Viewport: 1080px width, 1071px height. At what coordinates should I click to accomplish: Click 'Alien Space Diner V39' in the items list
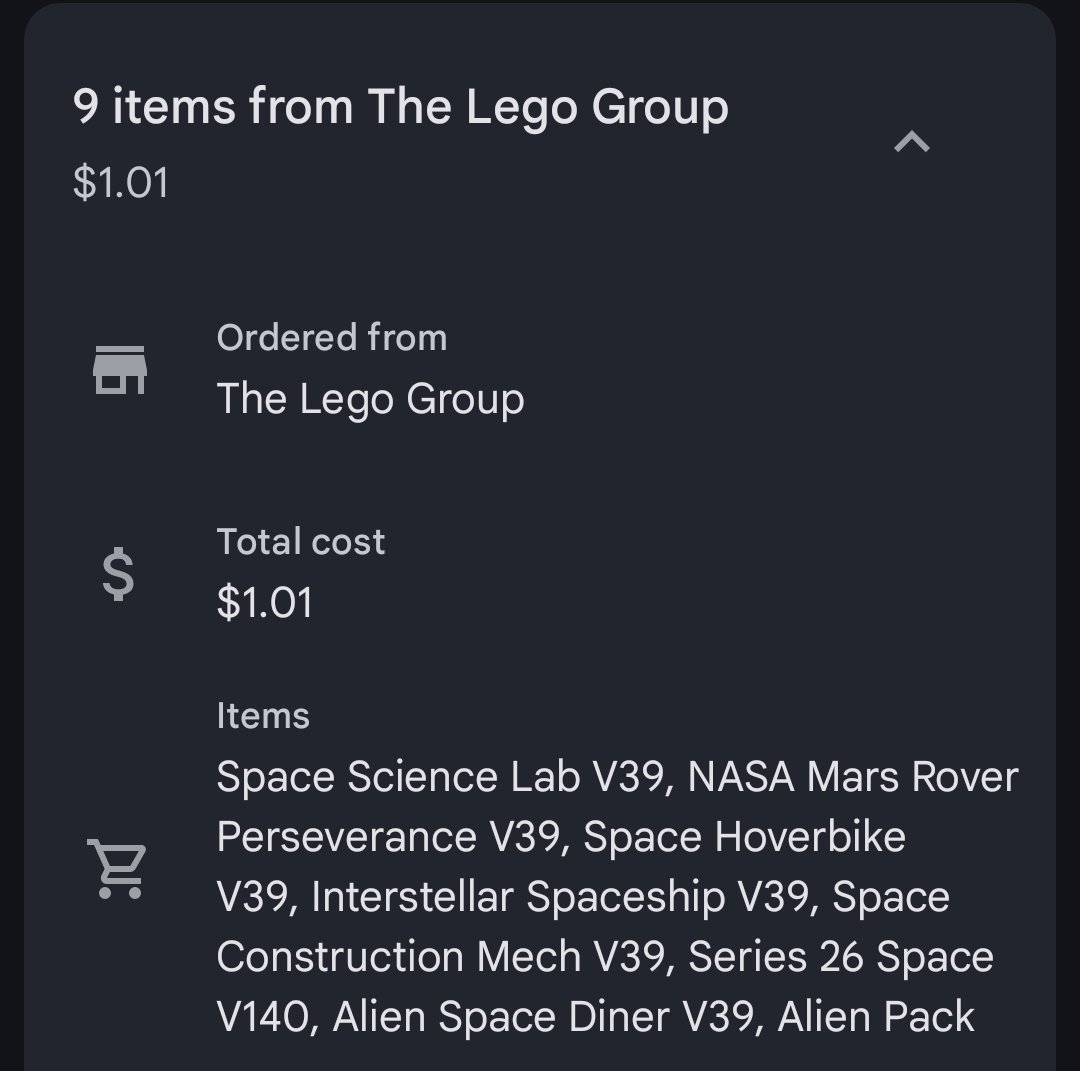543,1017
